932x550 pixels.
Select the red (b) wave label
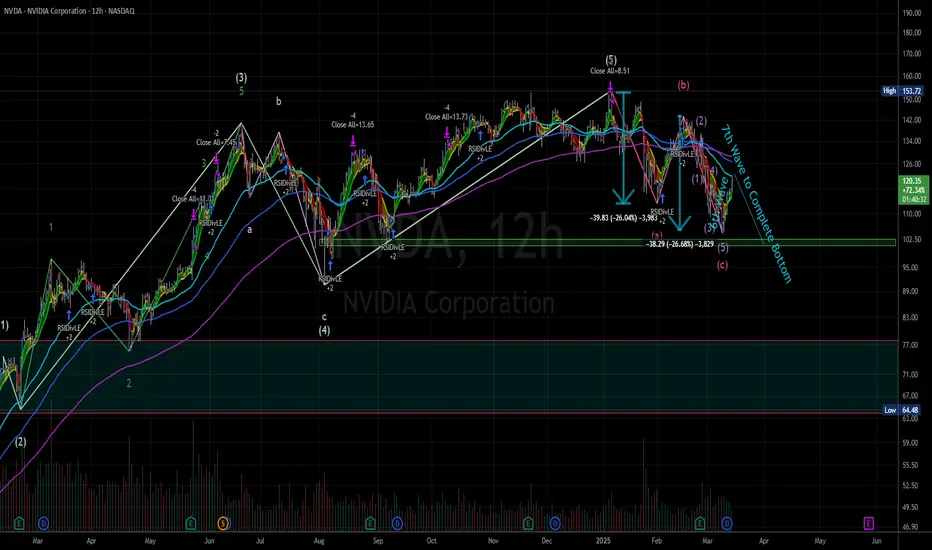click(x=684, y=85)
